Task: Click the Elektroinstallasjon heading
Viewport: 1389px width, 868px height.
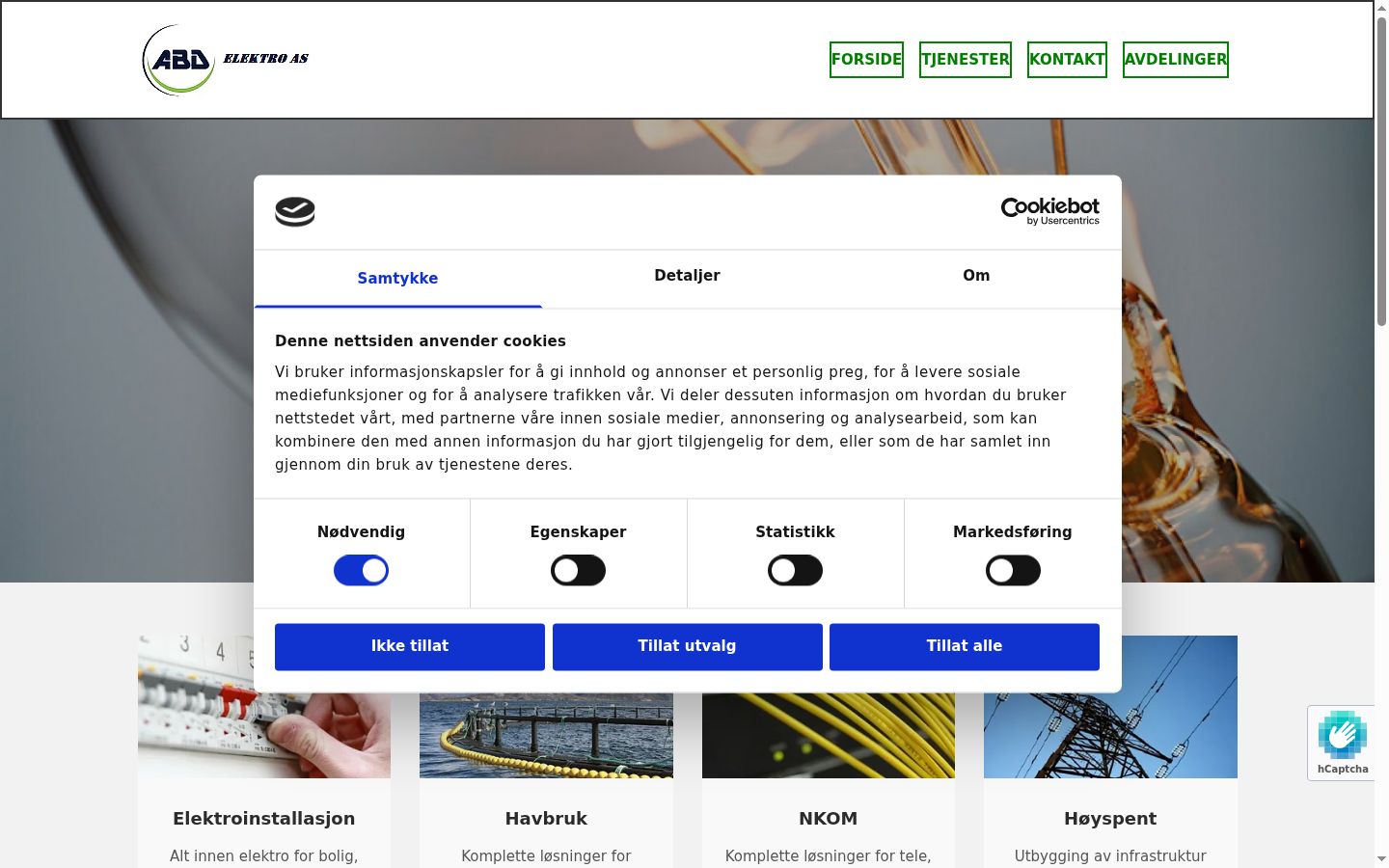Action: (264, 818)
